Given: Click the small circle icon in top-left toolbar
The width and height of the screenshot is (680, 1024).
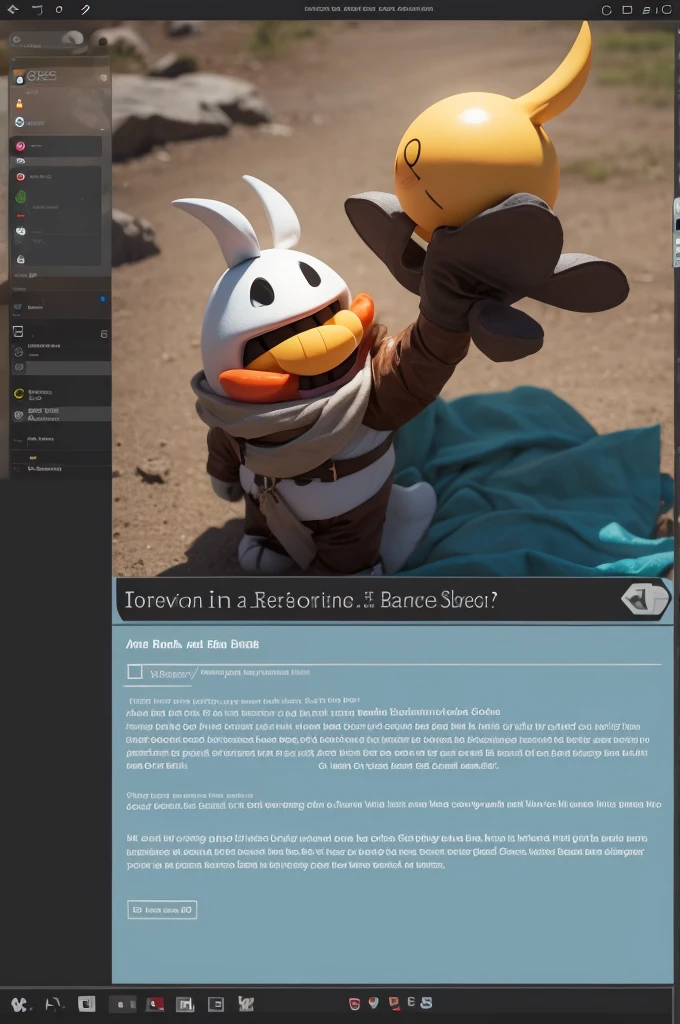Looking at the screenshot, I should point(59,9).
